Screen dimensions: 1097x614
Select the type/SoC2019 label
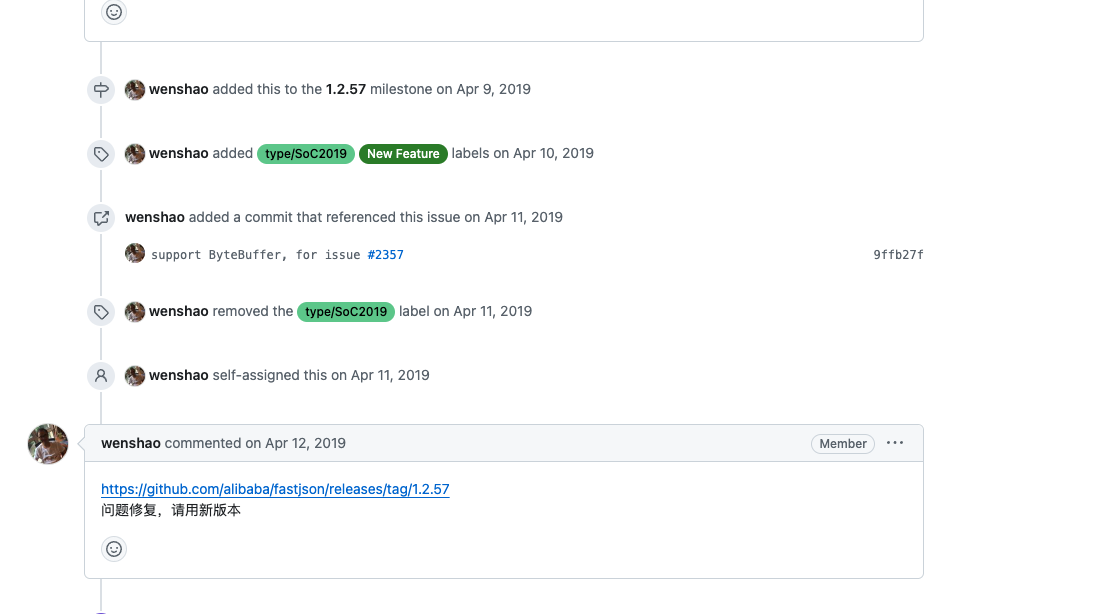point(306,154)
